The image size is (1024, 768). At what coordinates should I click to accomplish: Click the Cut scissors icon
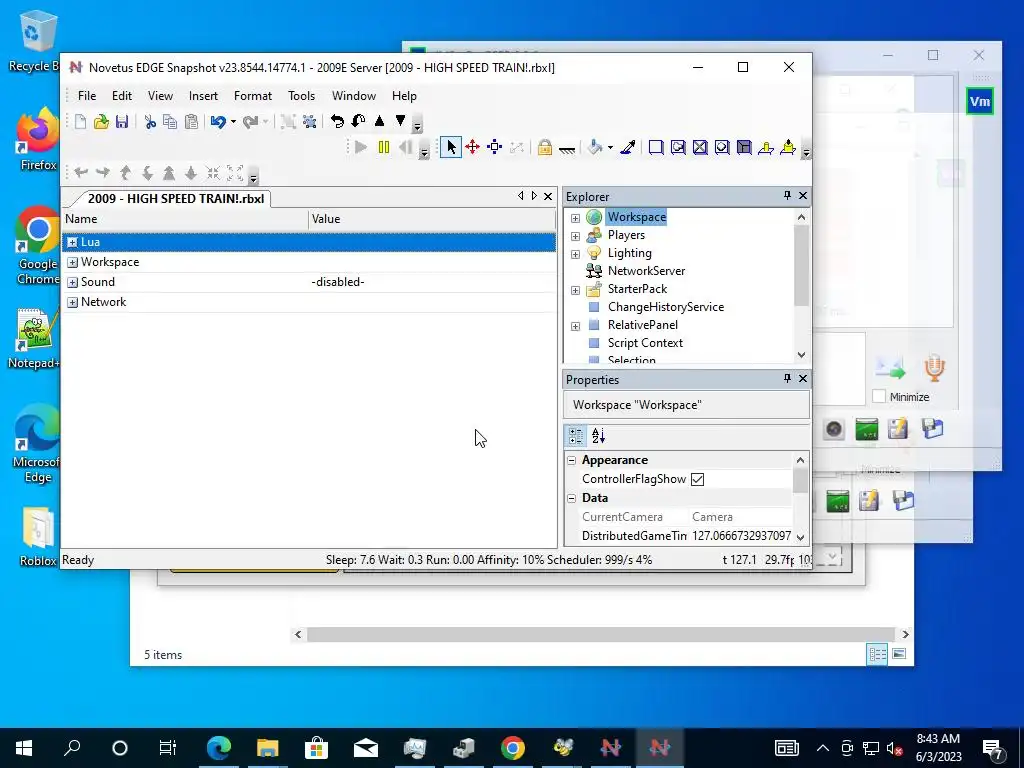pos(150,121)
